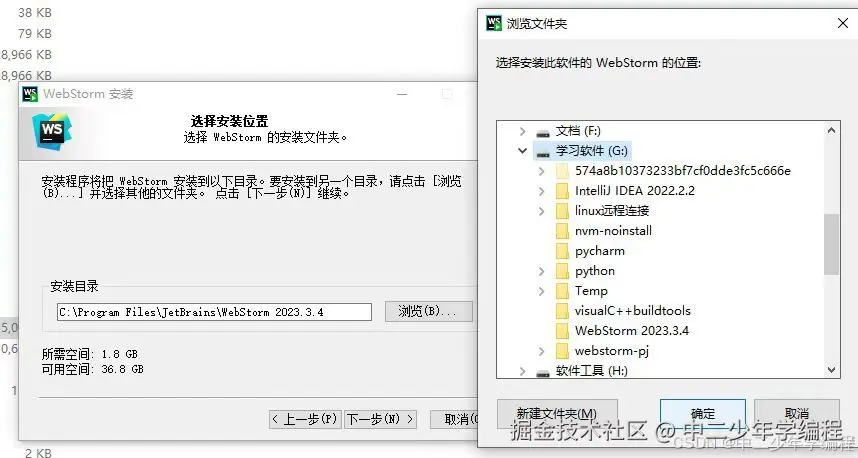Select the nvm-noinstall folder name
Screen dimensions: 858x458
pyautogui.click(x=613, y=231)
